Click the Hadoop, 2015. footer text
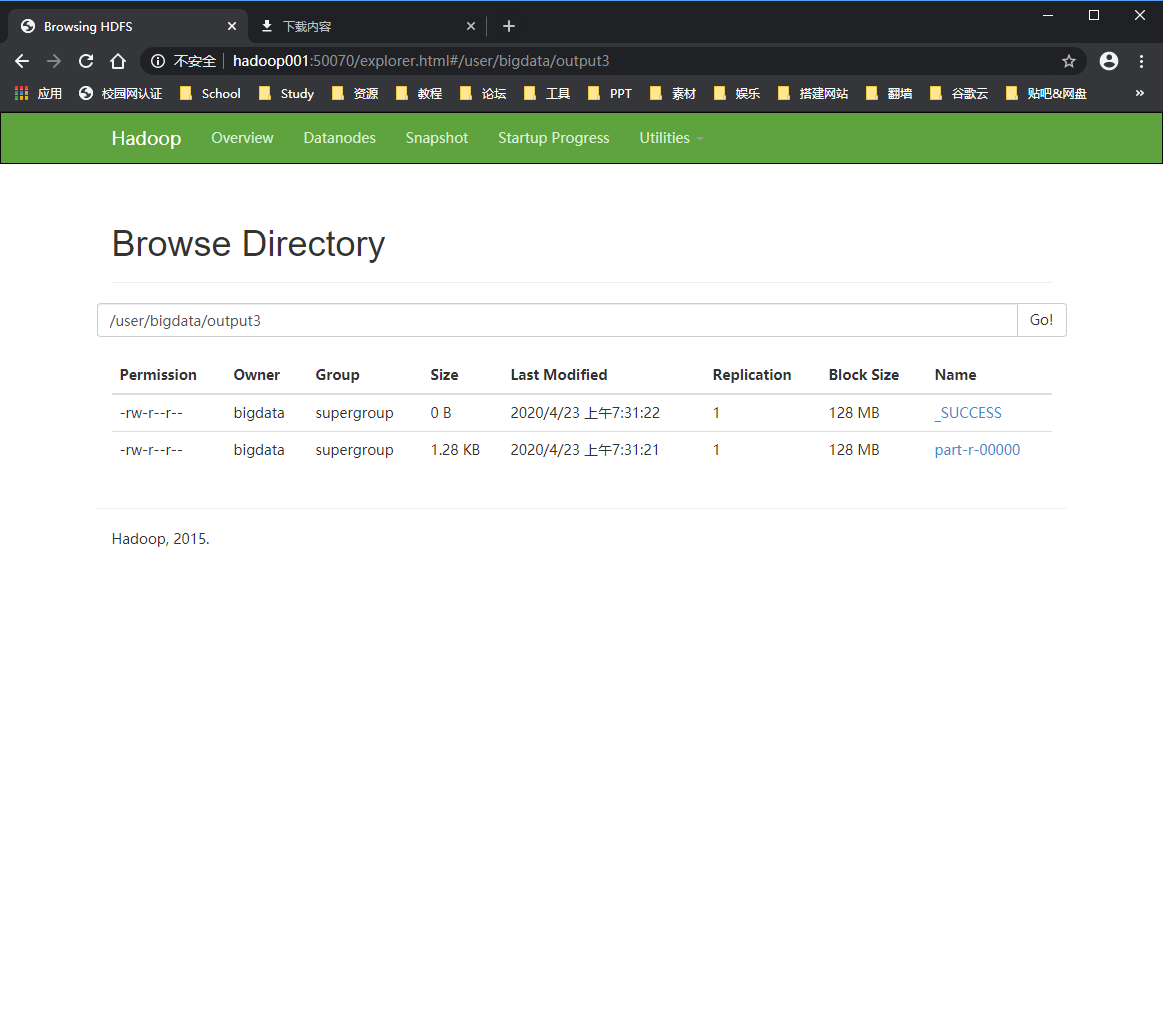 click(160, 539)
